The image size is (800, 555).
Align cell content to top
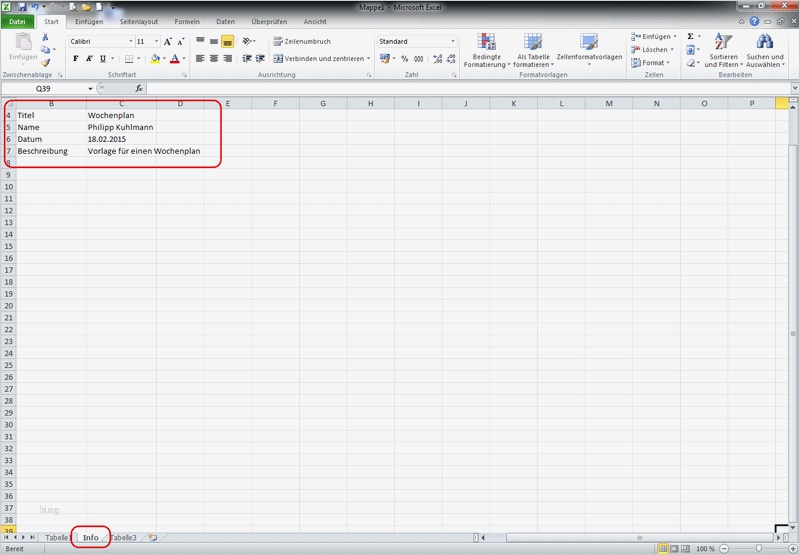tap(201, 41)
